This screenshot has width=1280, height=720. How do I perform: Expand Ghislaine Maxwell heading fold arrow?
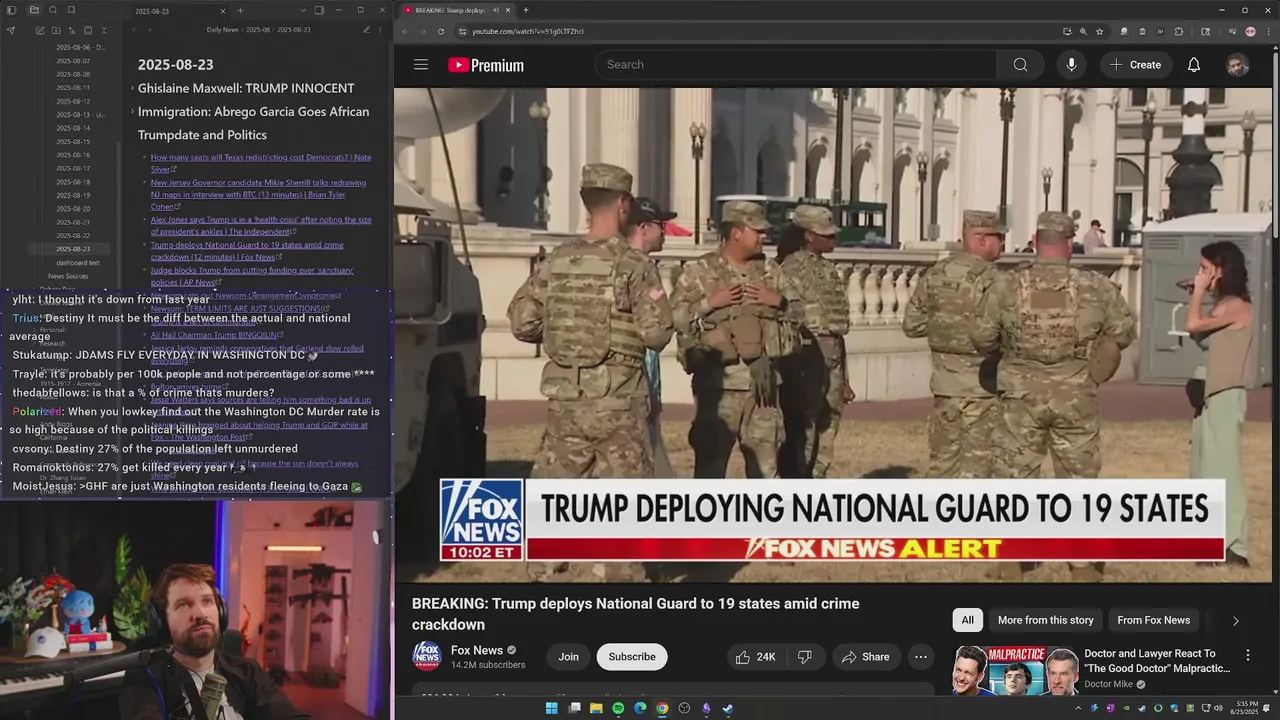[132, 88]
